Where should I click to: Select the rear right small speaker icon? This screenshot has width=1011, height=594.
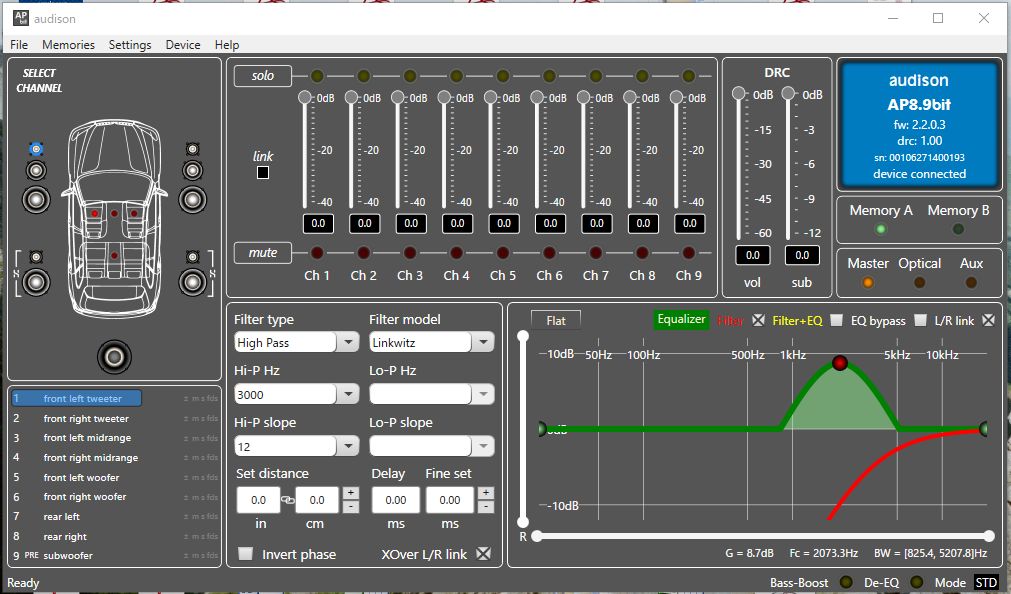pos(192,257)
